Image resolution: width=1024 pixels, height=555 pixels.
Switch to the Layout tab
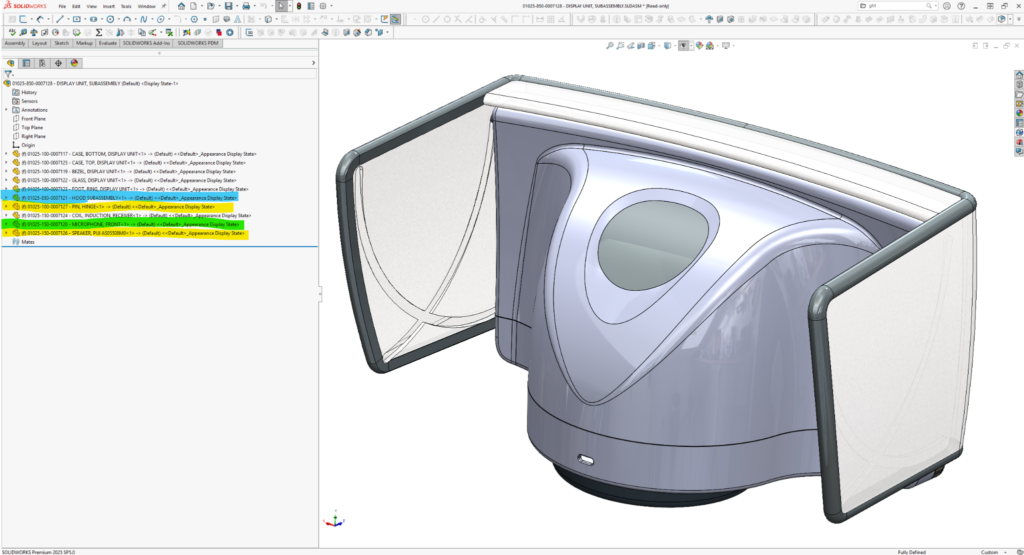40,43
